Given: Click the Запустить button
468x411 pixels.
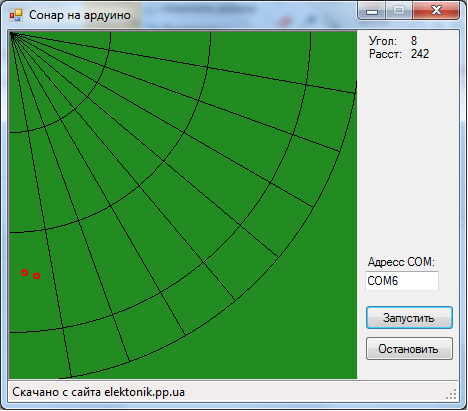Looking at the screenshot, I should [409, 318].
